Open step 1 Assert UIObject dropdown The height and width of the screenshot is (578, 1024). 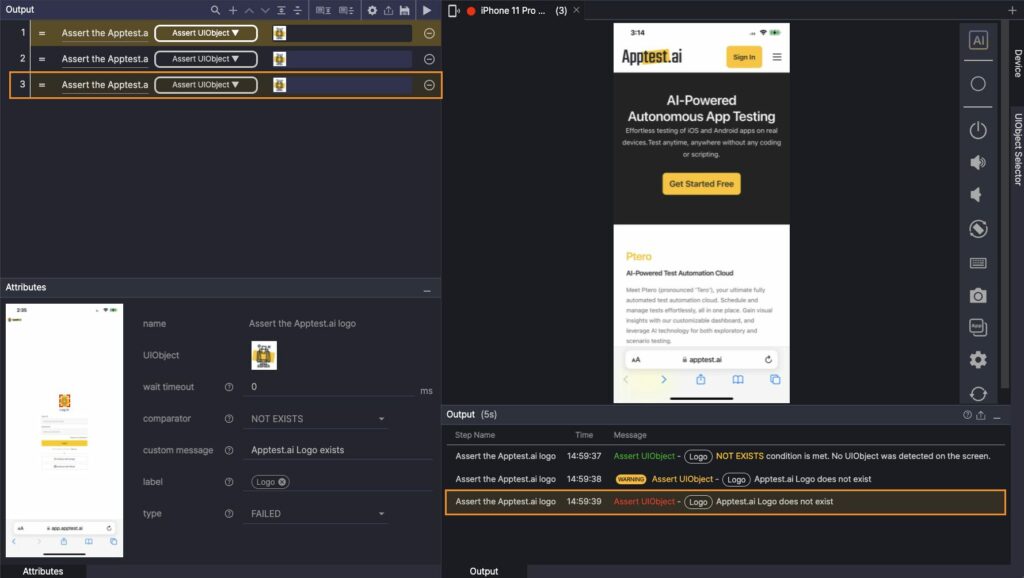click(206, 33)
